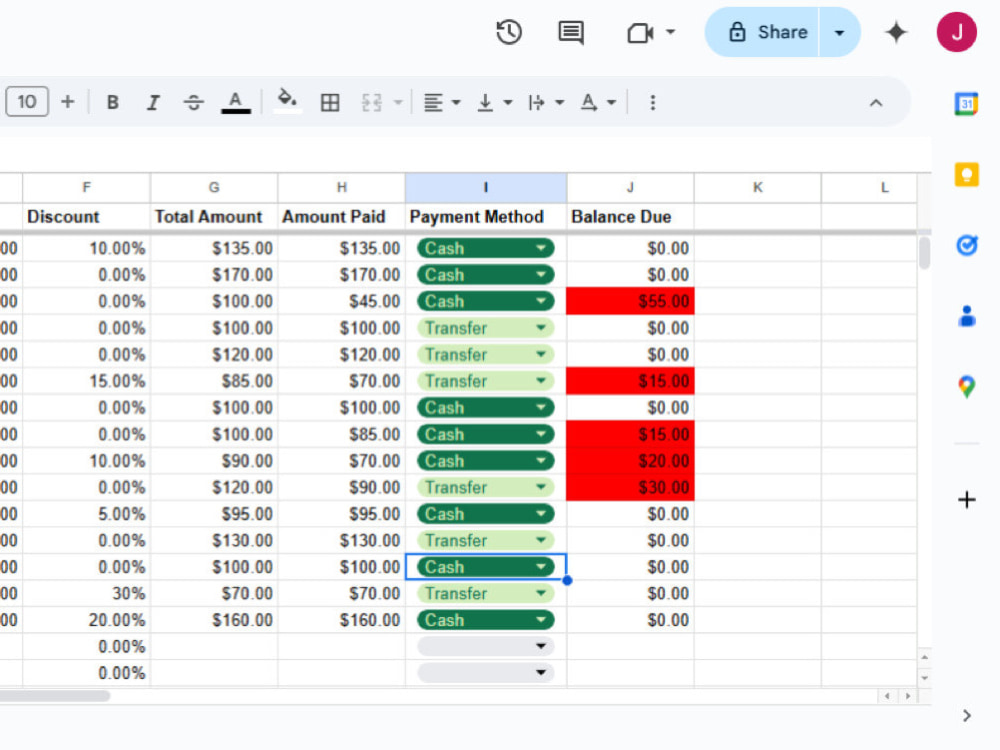This screenshot has height=750, width=1000.
Task: Select the $45.00 amount paid cell
Action: [342, 301]
